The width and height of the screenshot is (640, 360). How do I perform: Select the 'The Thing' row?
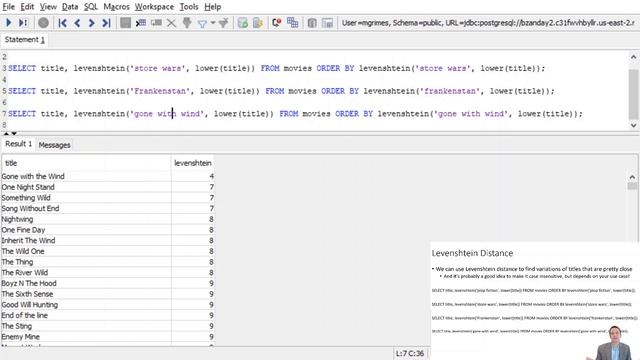(108, 262)
